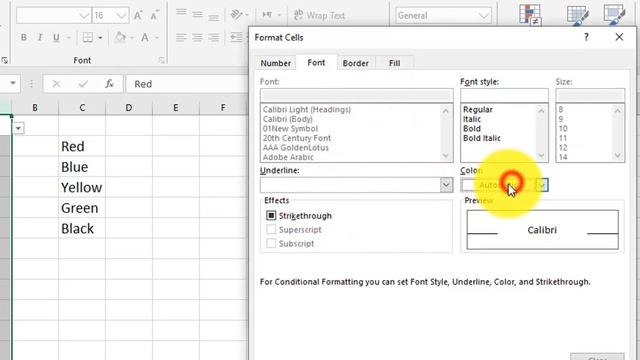The width and height of the screenshot is (640, 360).
Task: Click the formula bar Enter checkmark
Action: (83, 84)
